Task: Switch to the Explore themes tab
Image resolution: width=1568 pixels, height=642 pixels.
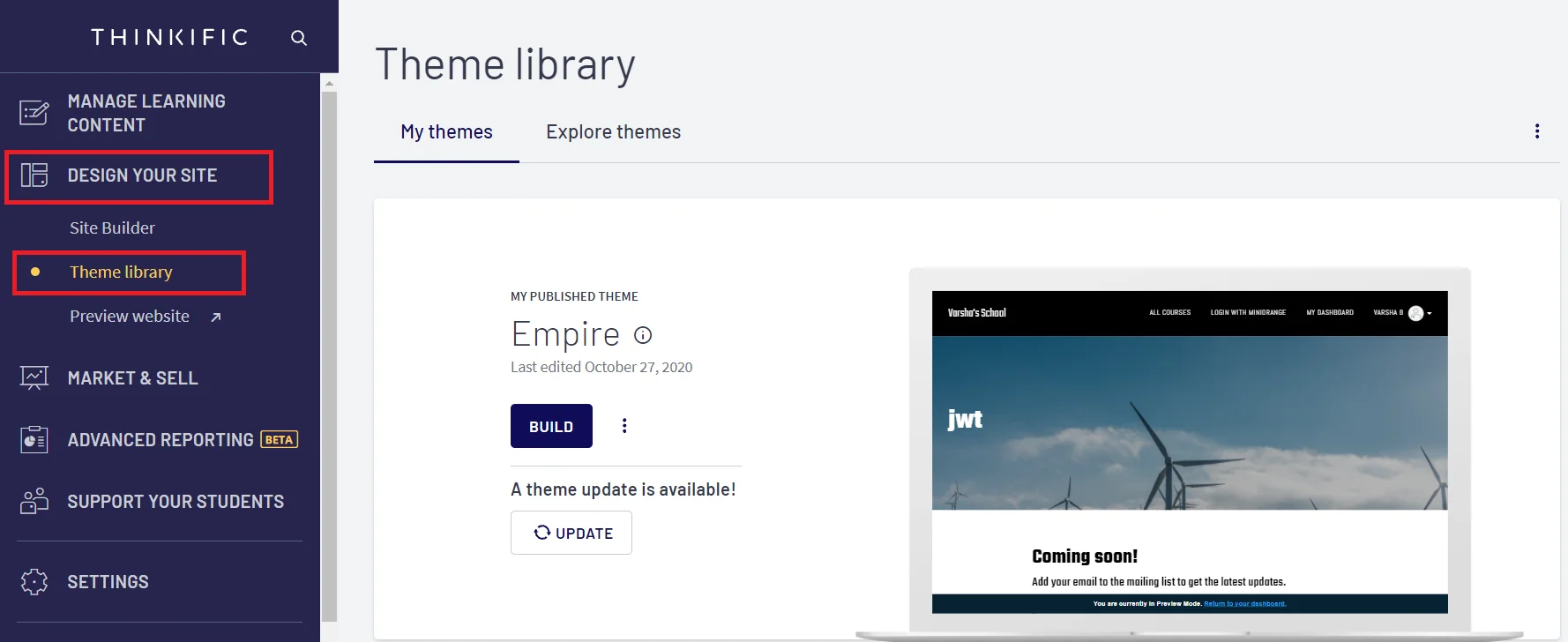Action: (613, 132)
